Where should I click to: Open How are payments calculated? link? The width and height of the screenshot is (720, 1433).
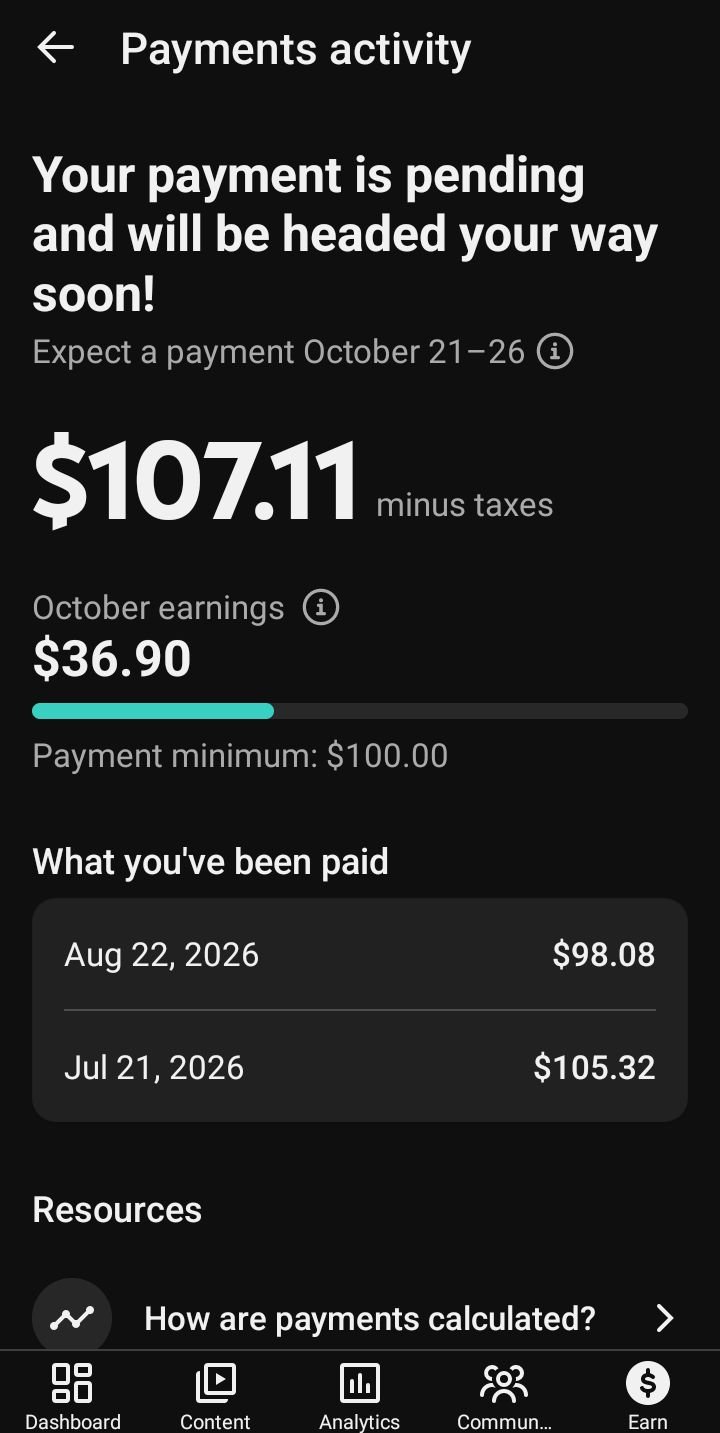(370, 1318)
